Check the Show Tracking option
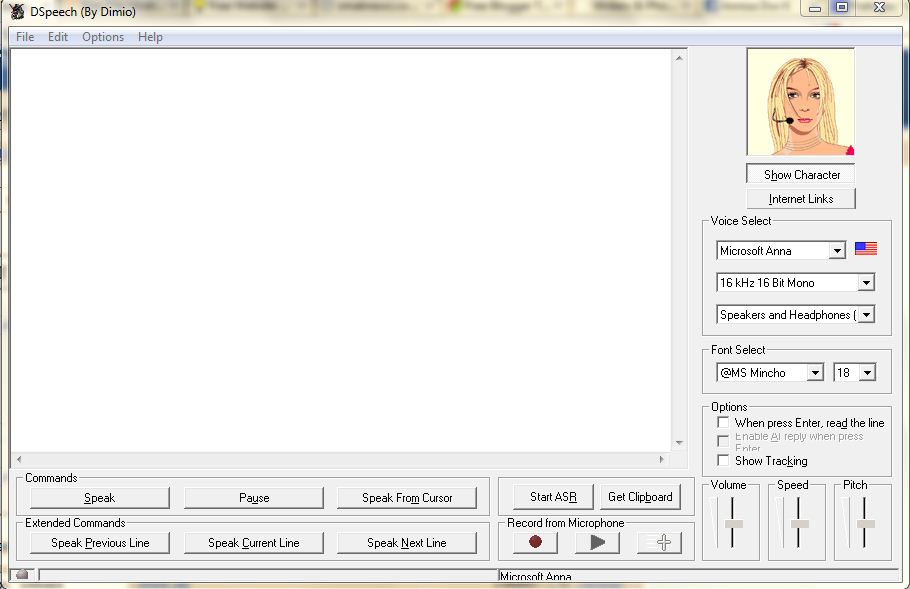Viewport: 910px width, 589px height. coord(723,461)
